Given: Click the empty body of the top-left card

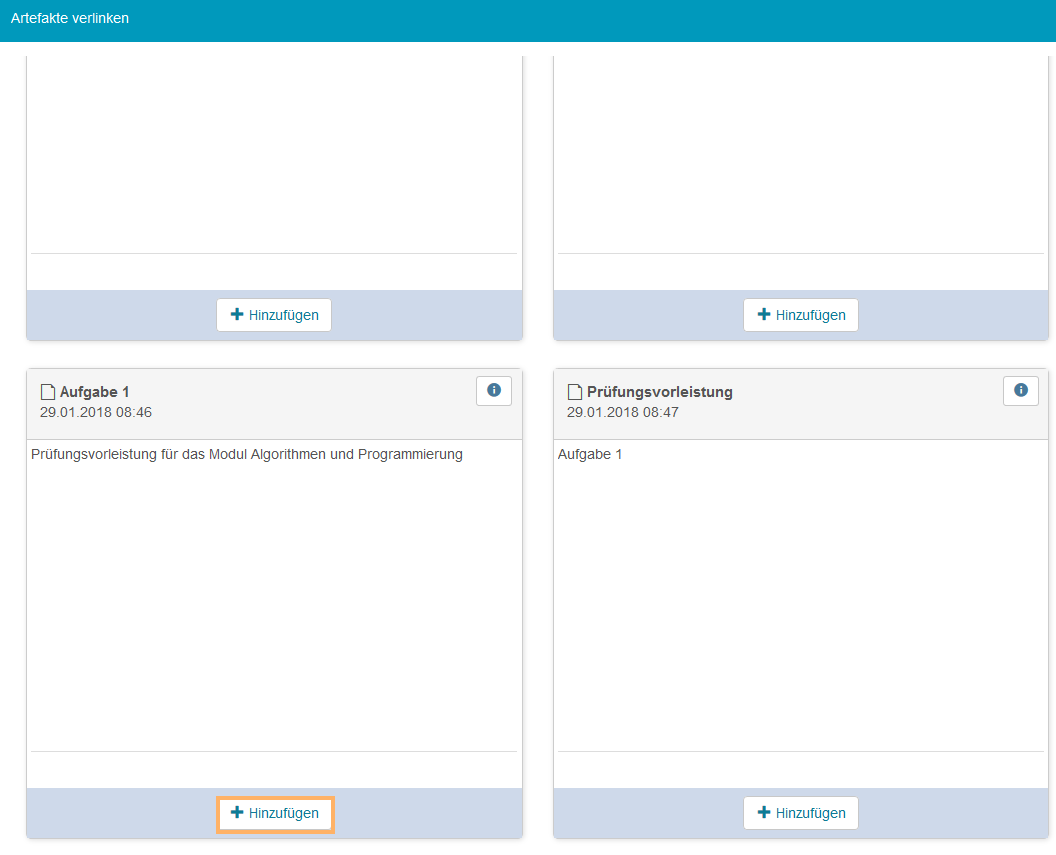Looking at the screenshot, I should tap(274, 150).
